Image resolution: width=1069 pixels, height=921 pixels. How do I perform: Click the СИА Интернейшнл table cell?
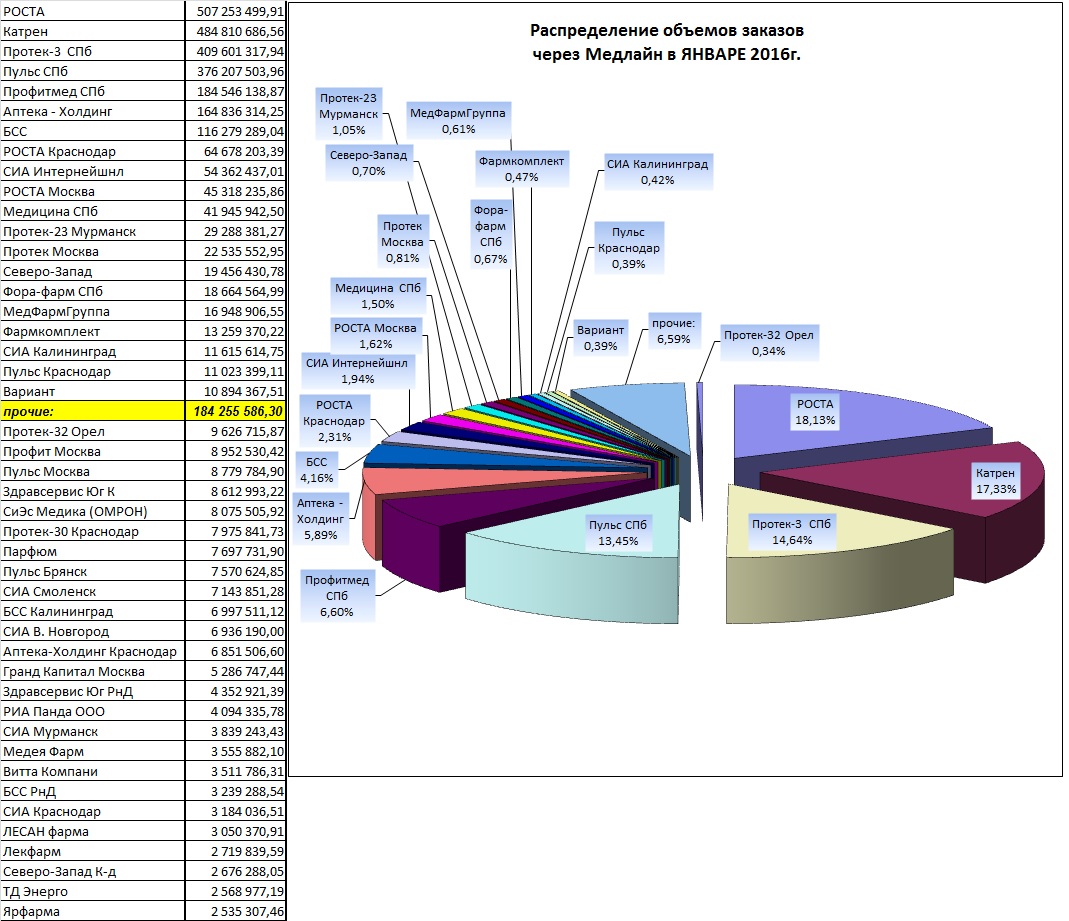click(x=92, y=172)
